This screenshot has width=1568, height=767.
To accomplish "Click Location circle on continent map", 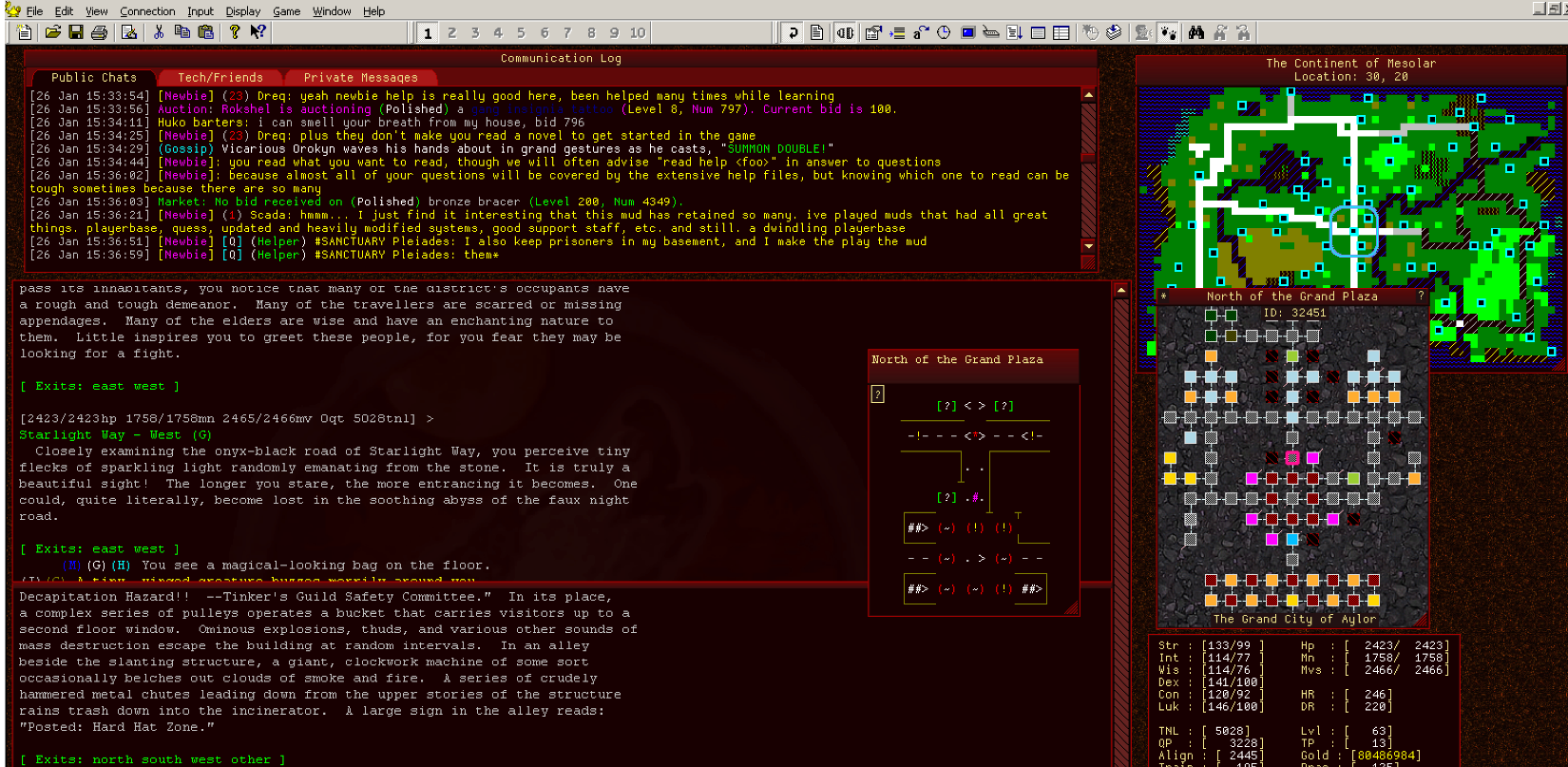I will 1353,231.
